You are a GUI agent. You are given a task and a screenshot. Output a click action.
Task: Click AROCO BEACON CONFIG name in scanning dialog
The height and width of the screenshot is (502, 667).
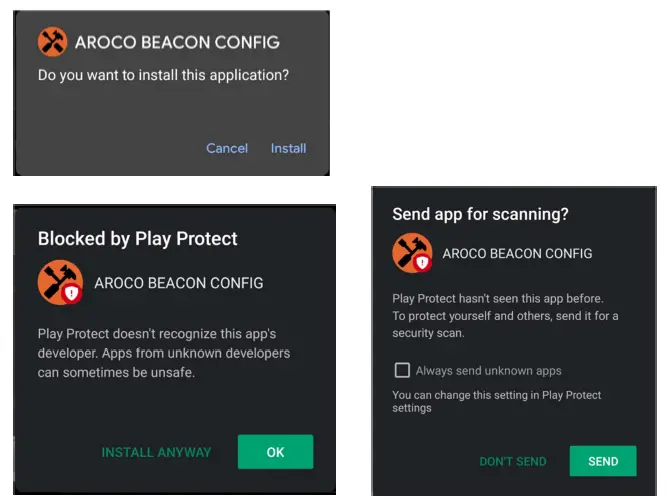click(517, 253)
